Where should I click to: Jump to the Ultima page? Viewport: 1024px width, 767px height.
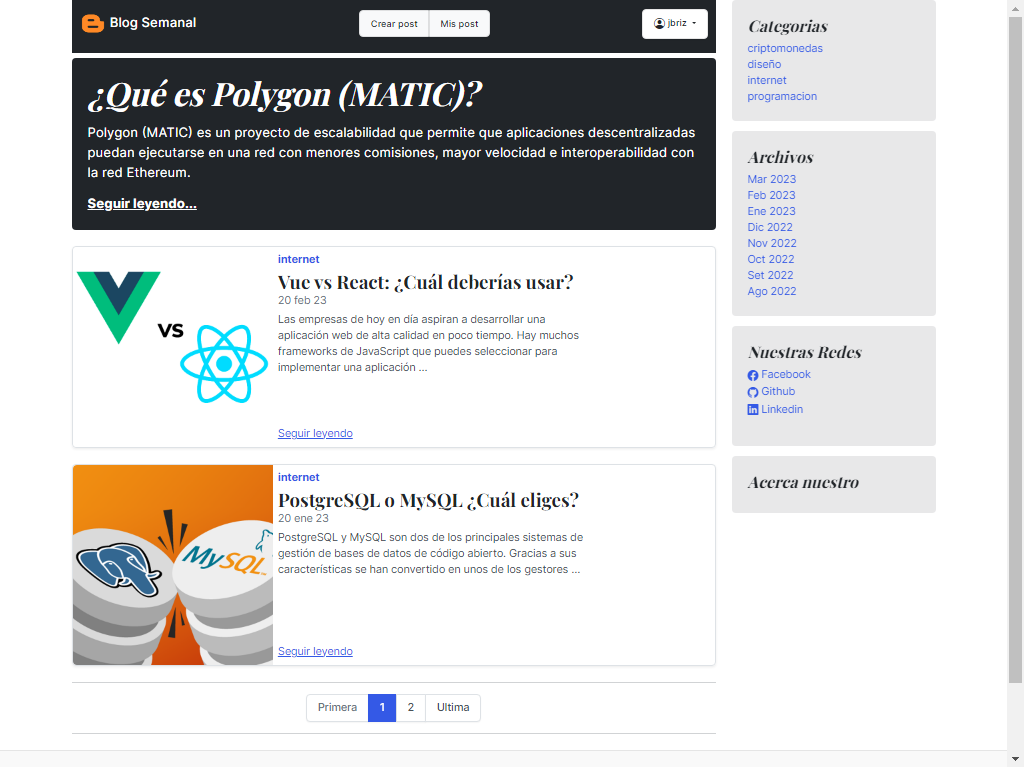point(452,707)
